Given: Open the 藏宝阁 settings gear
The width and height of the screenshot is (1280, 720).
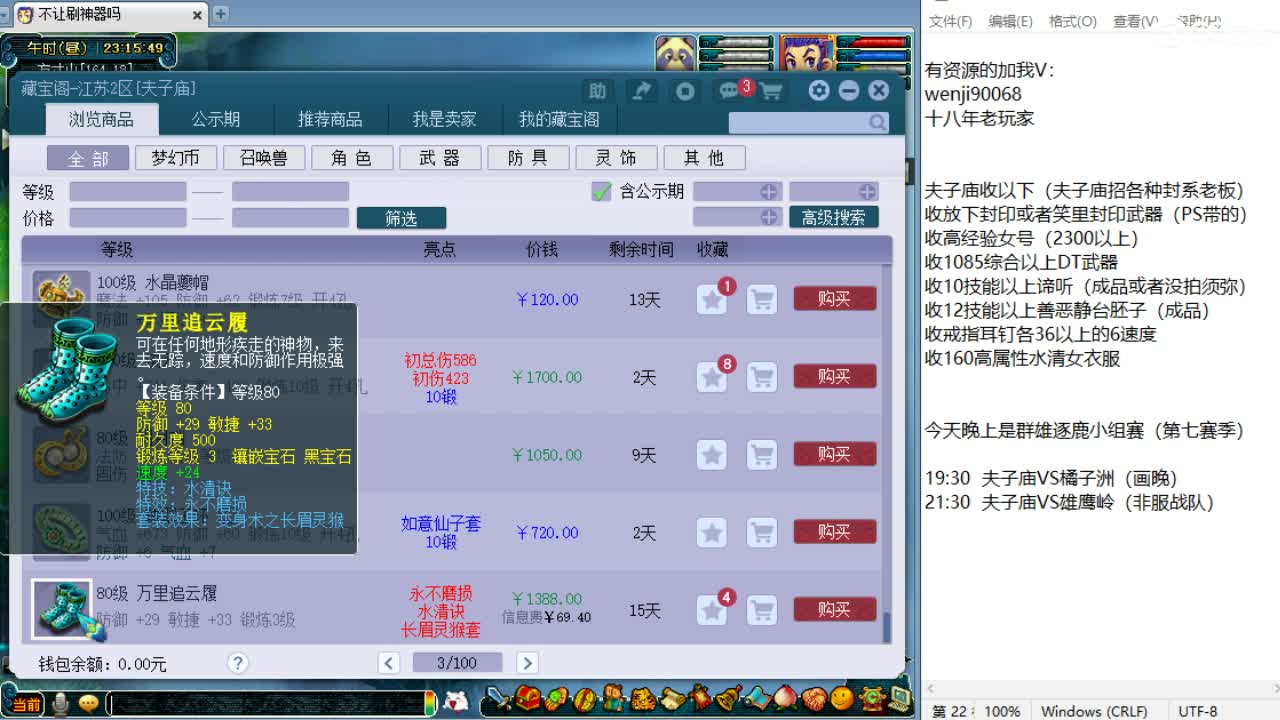Looking at the screenshot, I should (x=819, y=90).
